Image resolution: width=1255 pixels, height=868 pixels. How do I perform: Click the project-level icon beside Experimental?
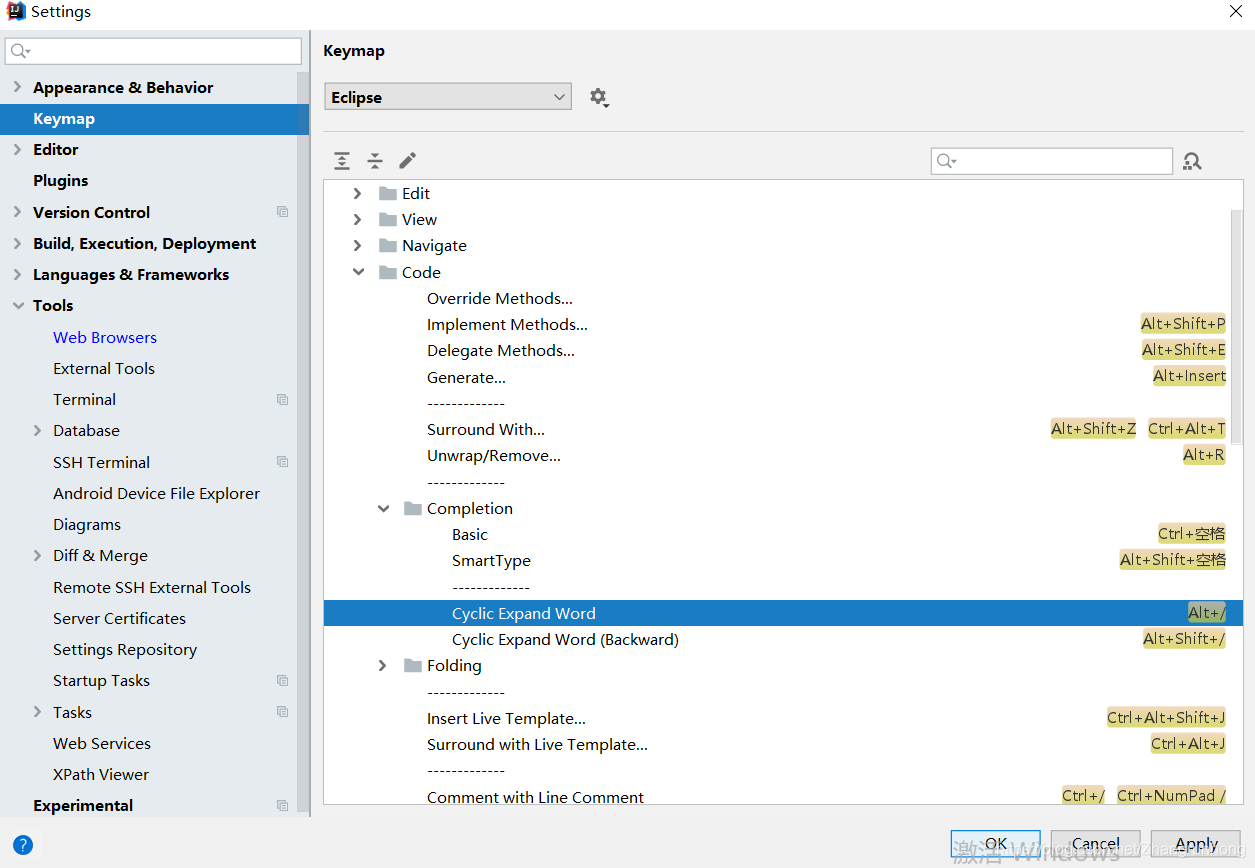pyautogui.click(x=283, y=805)
